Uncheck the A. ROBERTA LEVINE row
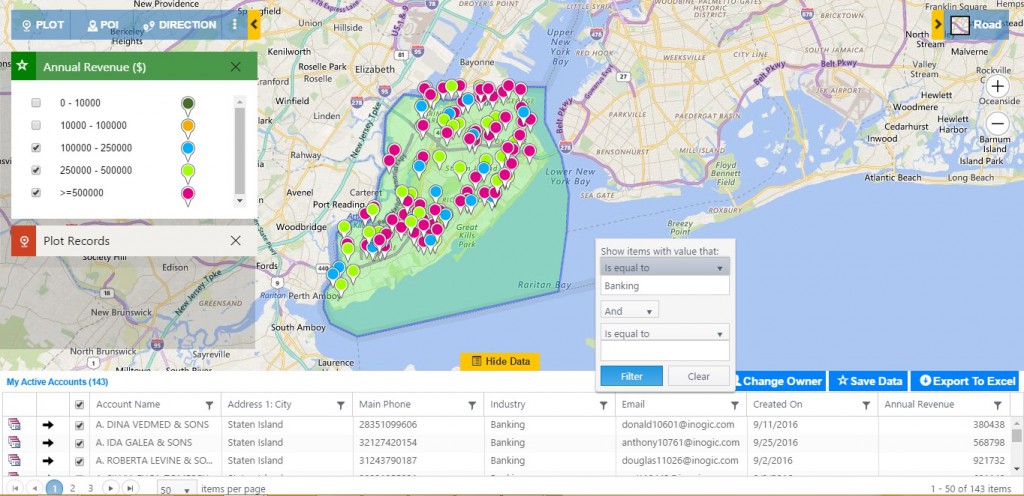 pos(80,461)
